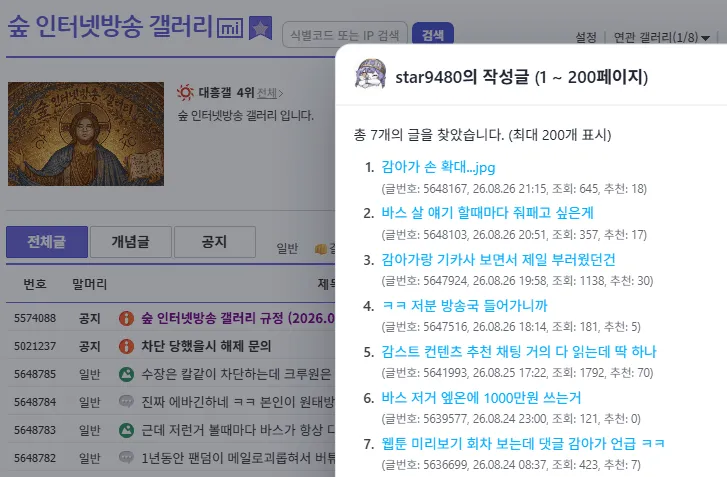Click description 숲 인터넷방송 갤러리 입니다.
Viewport: 727px width, 477px height.
point(246,115)
